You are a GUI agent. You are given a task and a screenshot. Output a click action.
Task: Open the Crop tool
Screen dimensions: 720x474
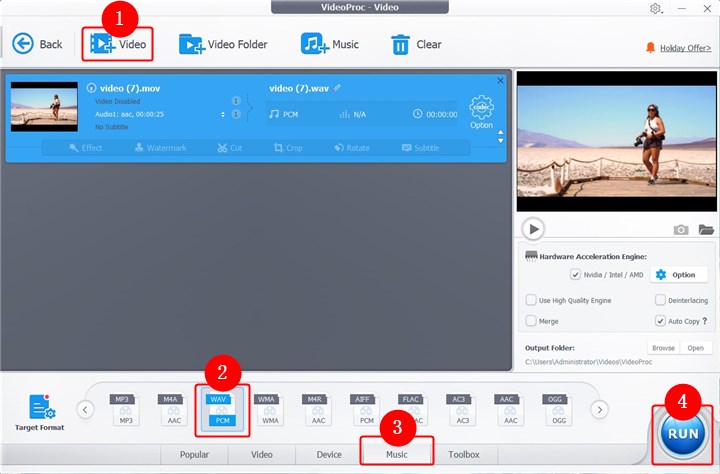click(288, 148)
